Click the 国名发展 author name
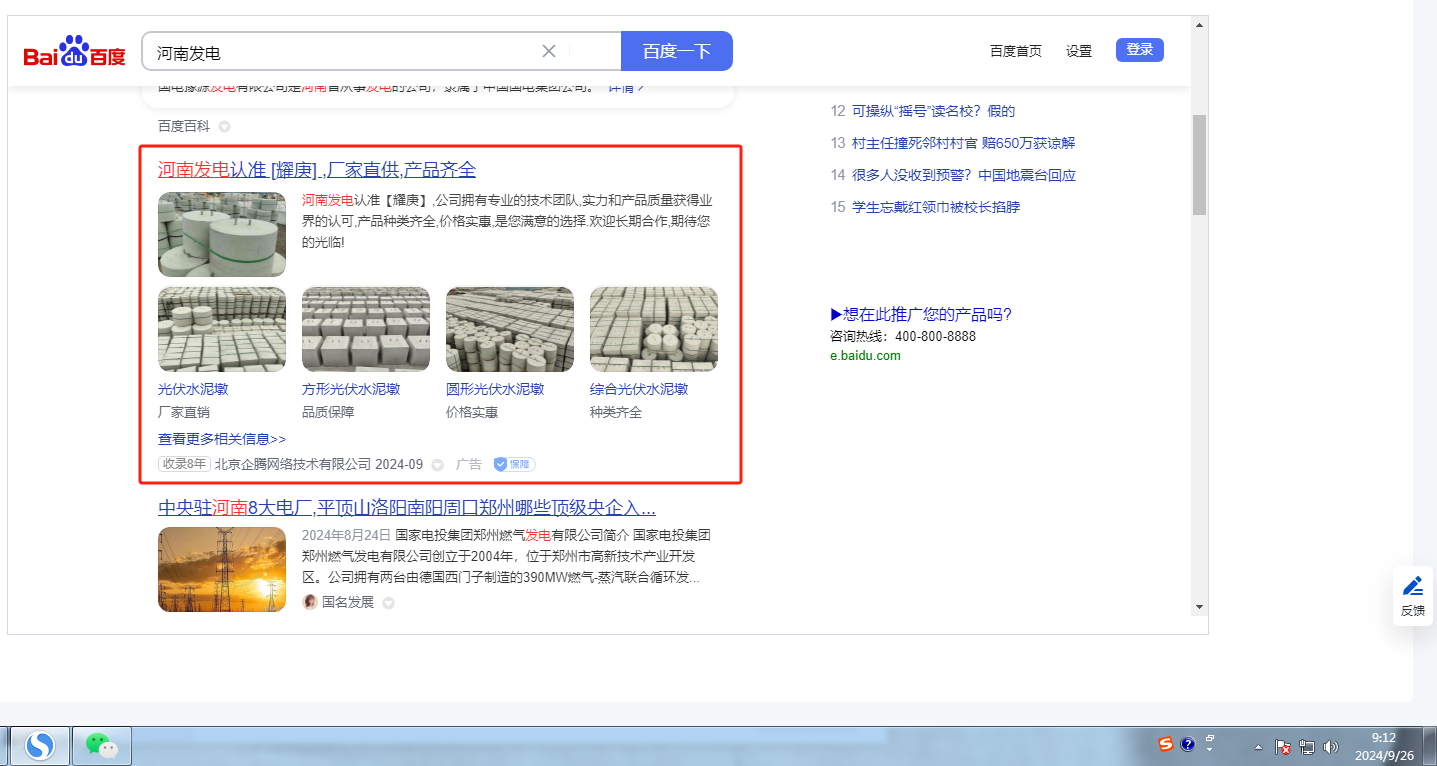The width and height of the screenshot is (1437, 766). point(348,602)
